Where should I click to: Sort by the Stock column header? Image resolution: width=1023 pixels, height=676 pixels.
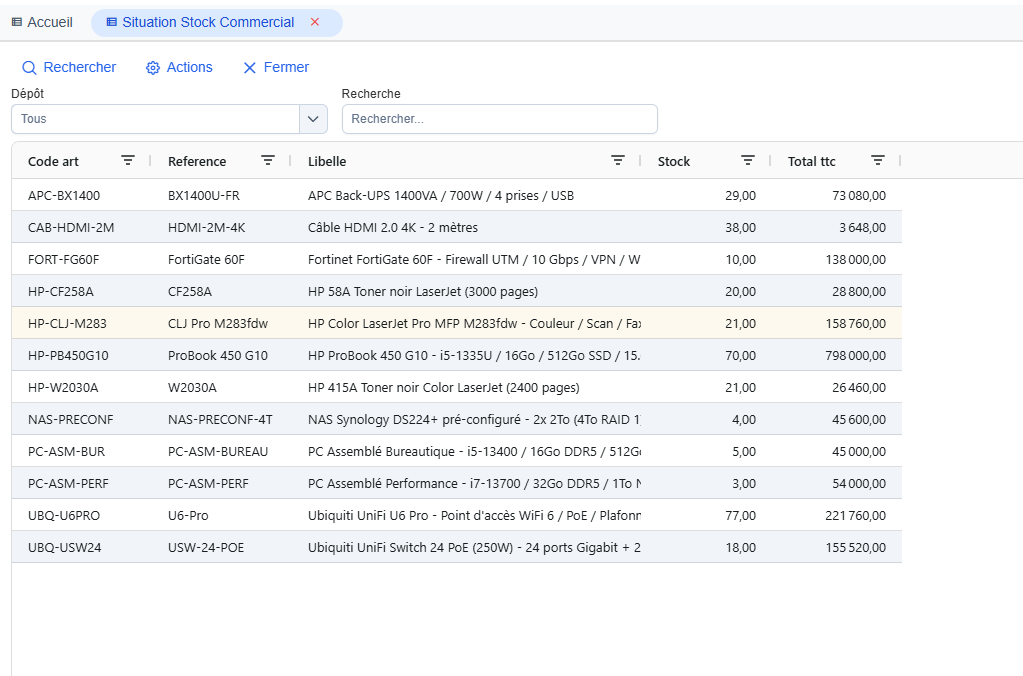673,161
